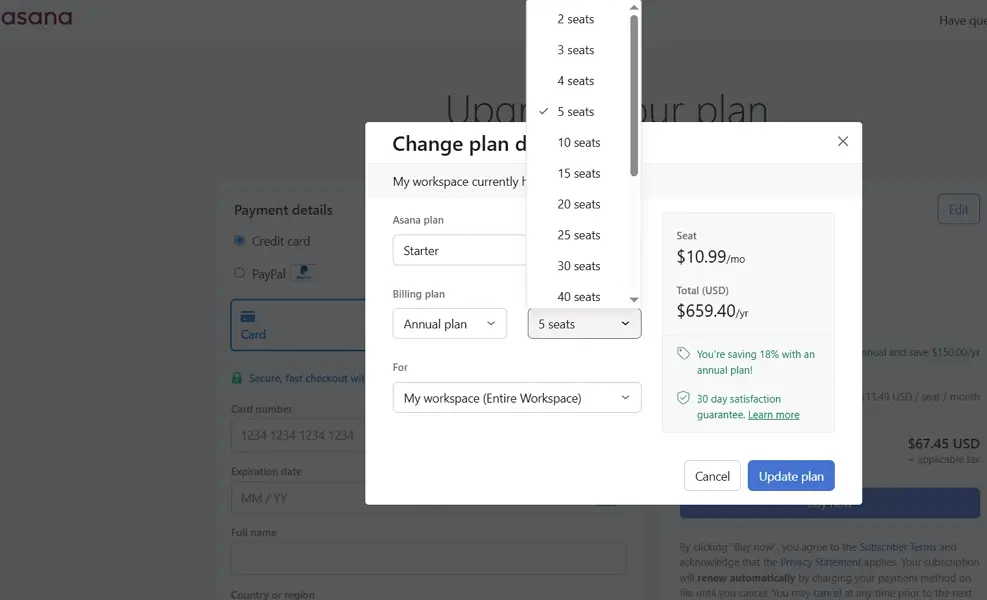Image resolution: width=987 pixels, height=600 pixels.
Task: Select 2 seats option
Action: pos(576,19)
